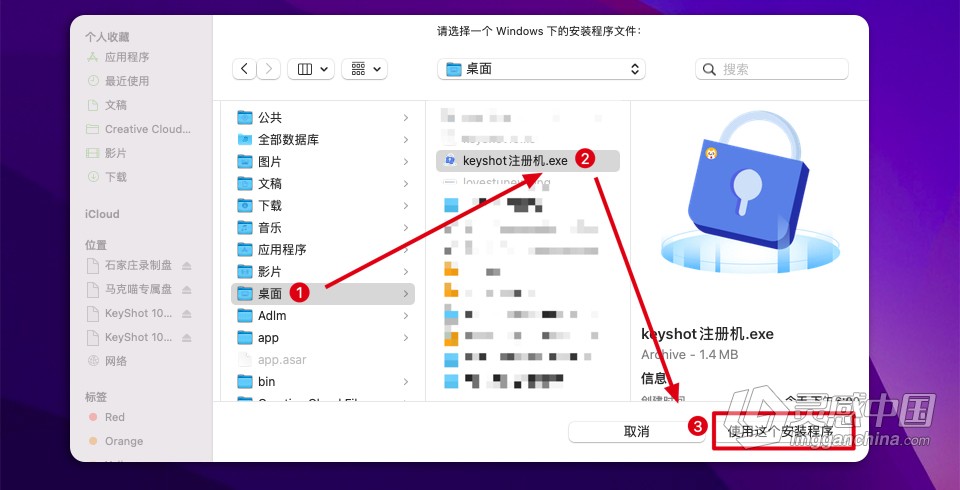960x490 pixels.
Task: Open the bin folder
Action: [x=323, y=382]
